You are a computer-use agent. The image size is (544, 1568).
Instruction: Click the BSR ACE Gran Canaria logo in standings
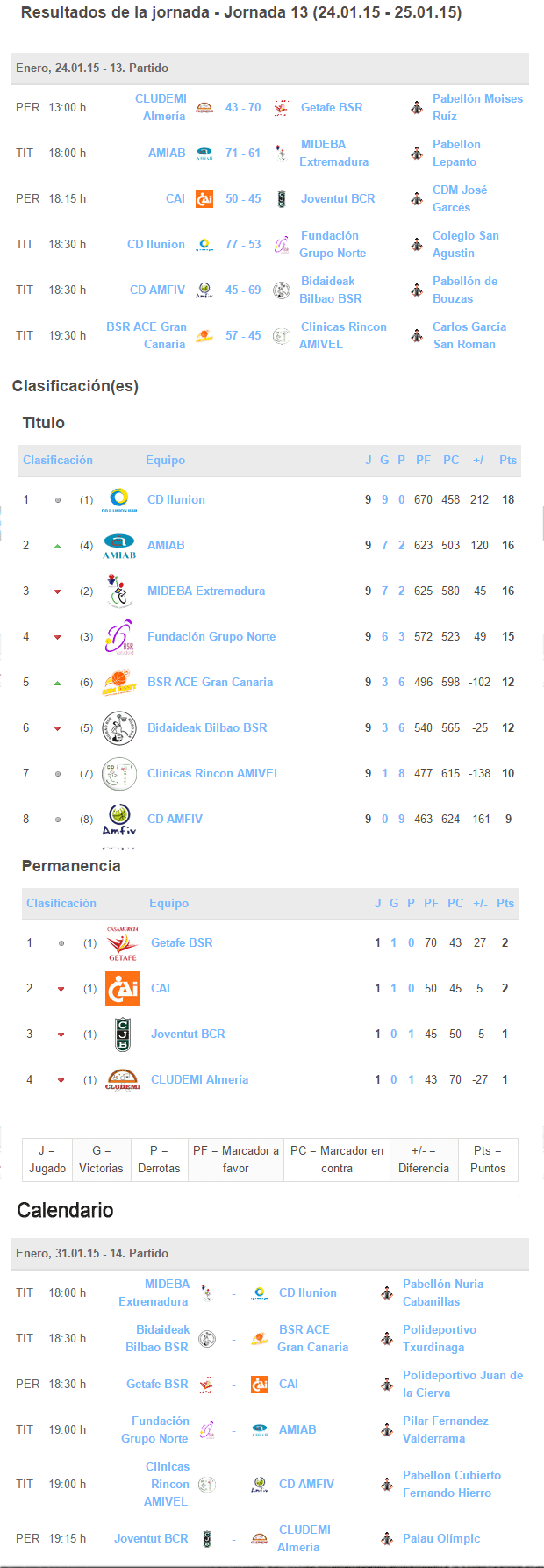click(119, 682)
